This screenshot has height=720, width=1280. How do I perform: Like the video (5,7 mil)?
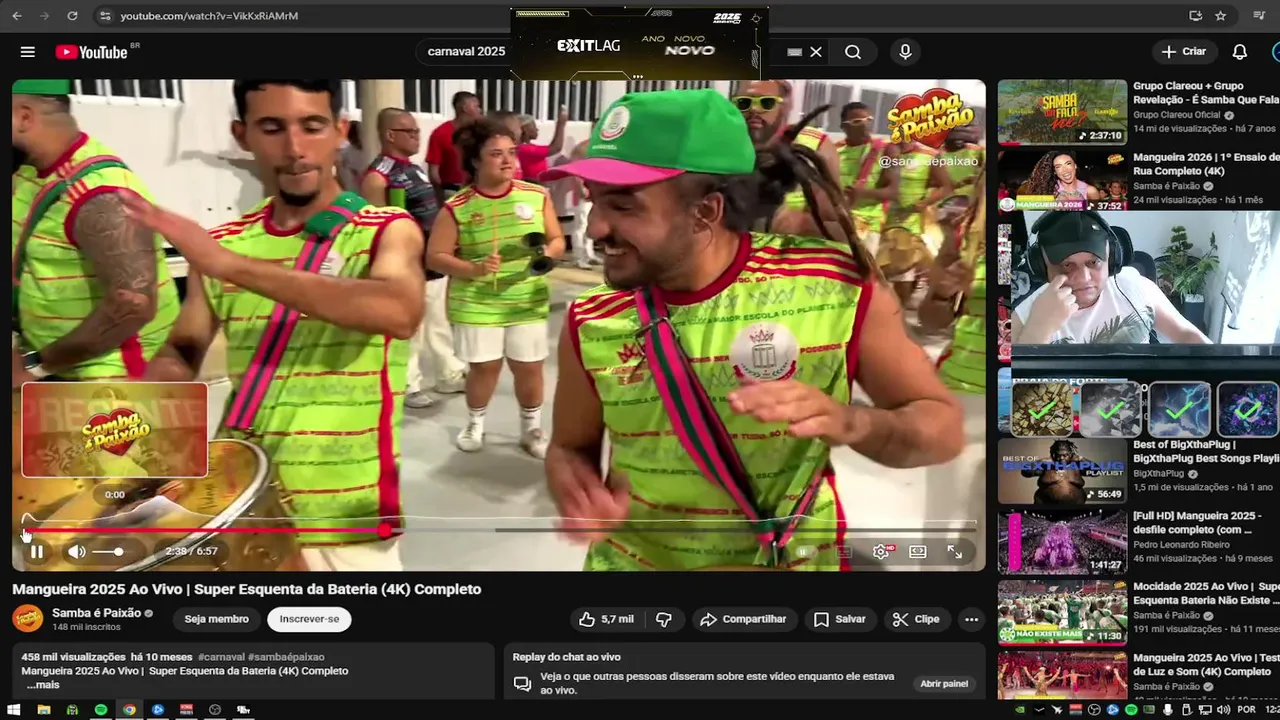(606, 619)
